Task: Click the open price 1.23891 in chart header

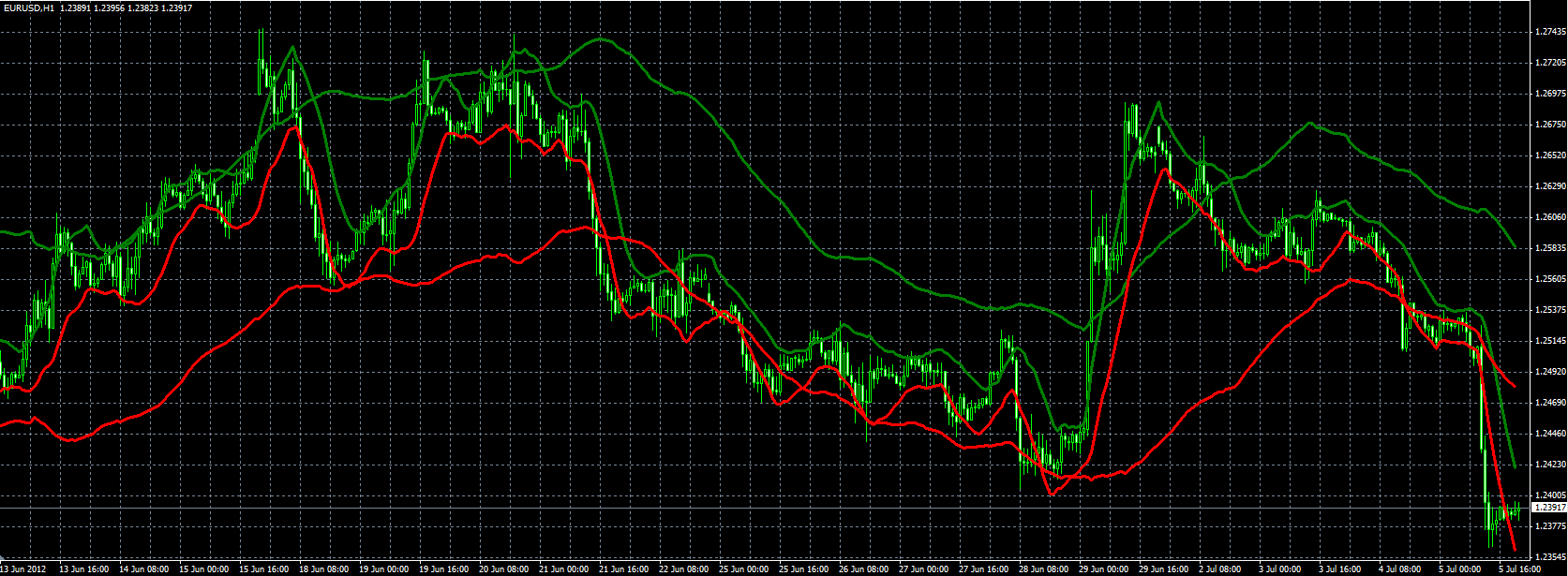Action: (x=75, y=7)
